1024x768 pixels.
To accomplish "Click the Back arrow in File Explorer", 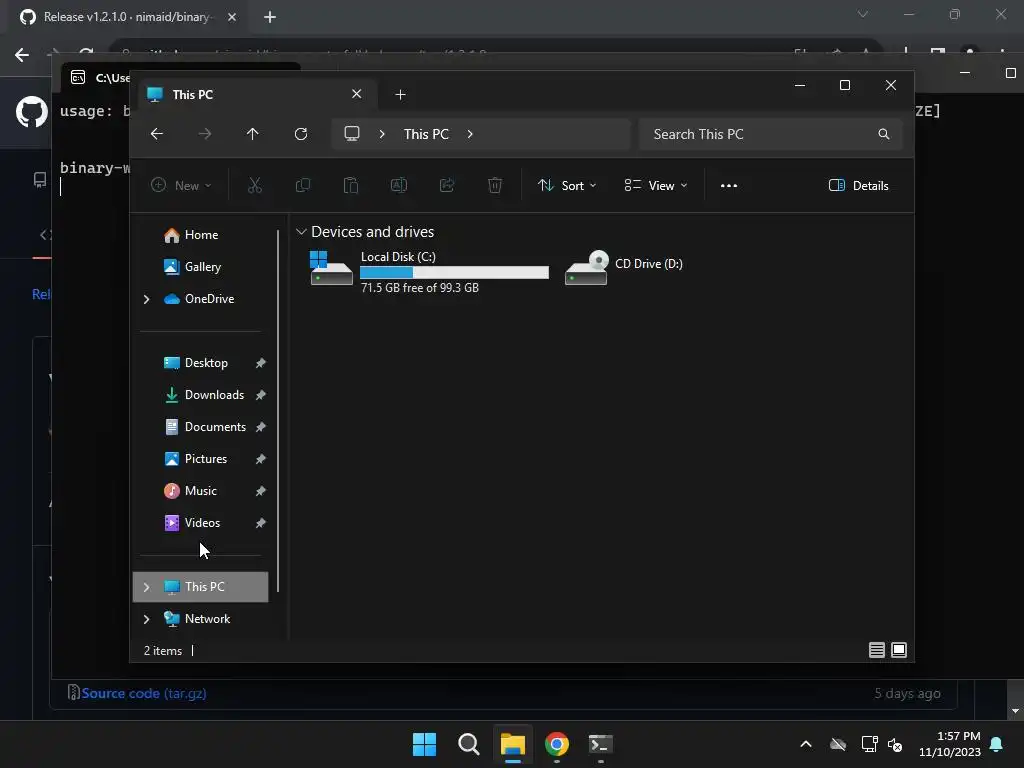I will [x=157, y=134].
